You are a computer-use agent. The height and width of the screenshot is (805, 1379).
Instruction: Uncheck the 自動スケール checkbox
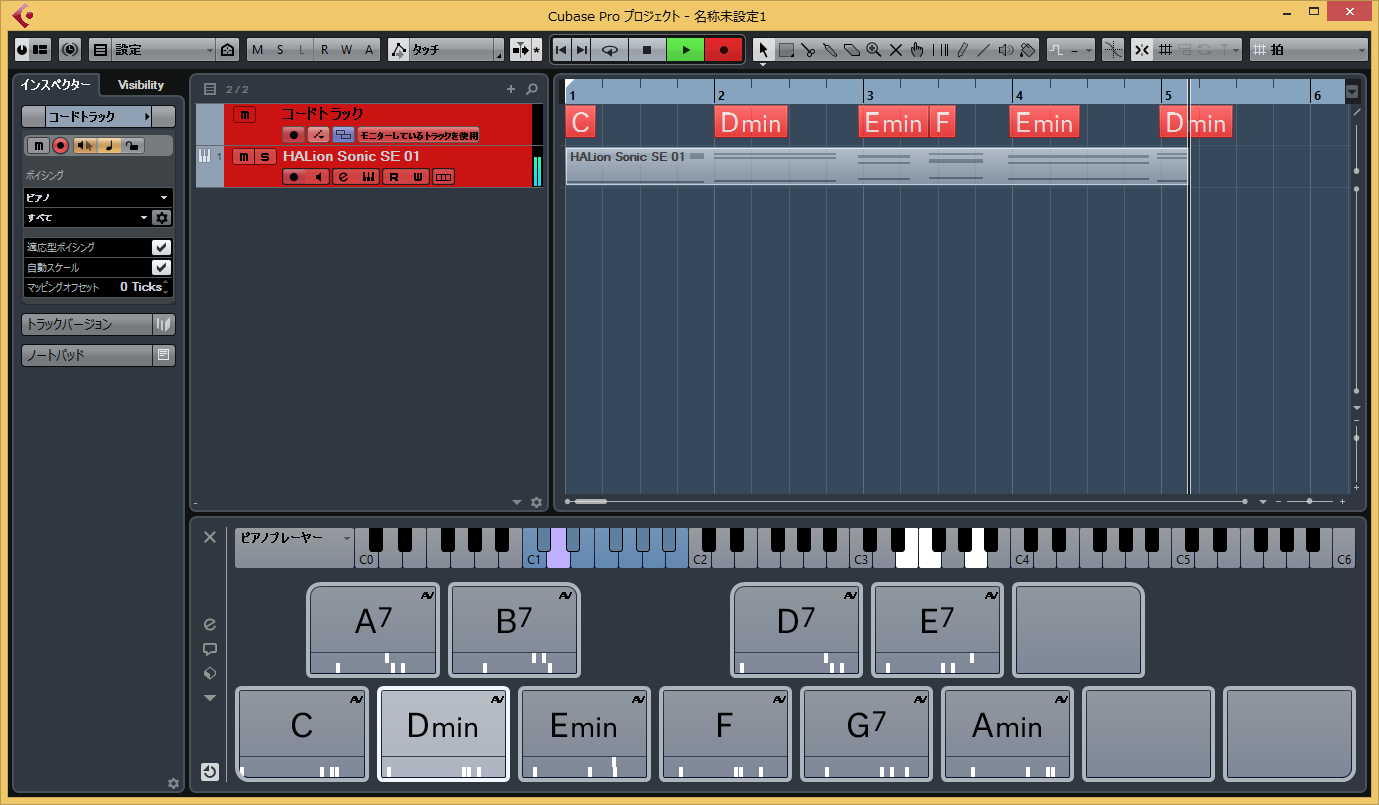click(161, 267)
